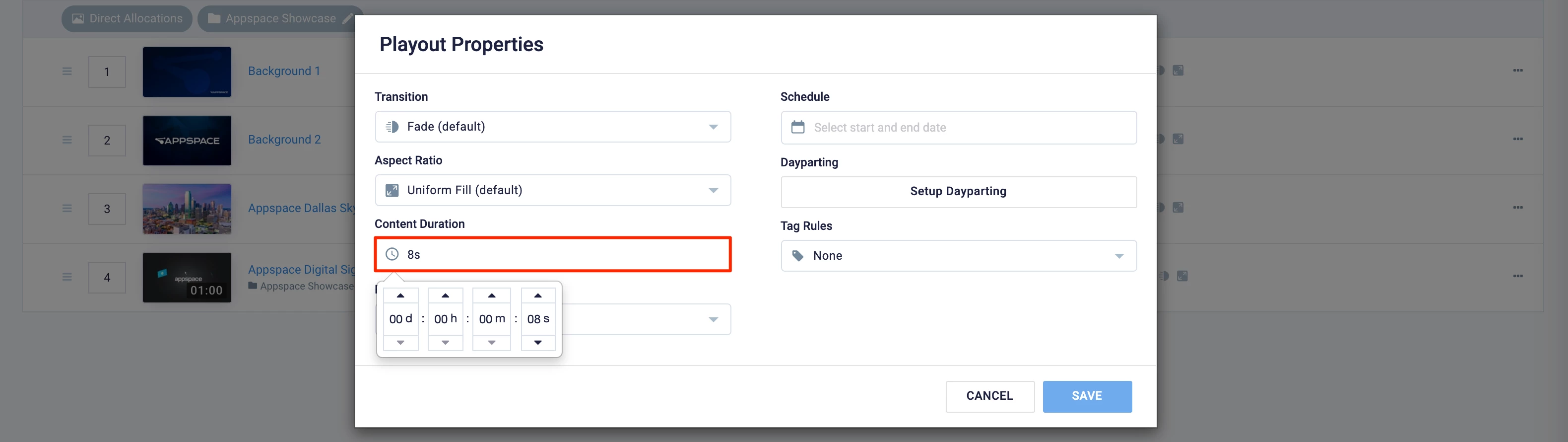Click the CANCEL button
Screen dimensions: 1568x442
click(990, 396)
